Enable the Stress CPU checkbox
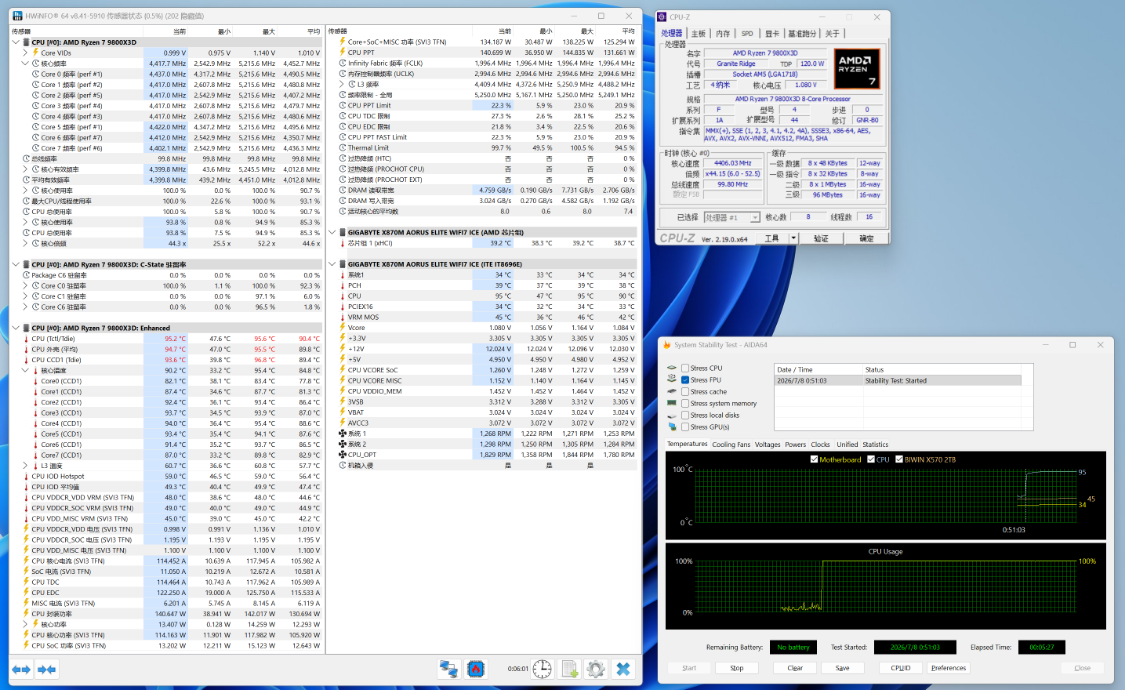Viewport: 1125px width, 690px height. [685, 368]
